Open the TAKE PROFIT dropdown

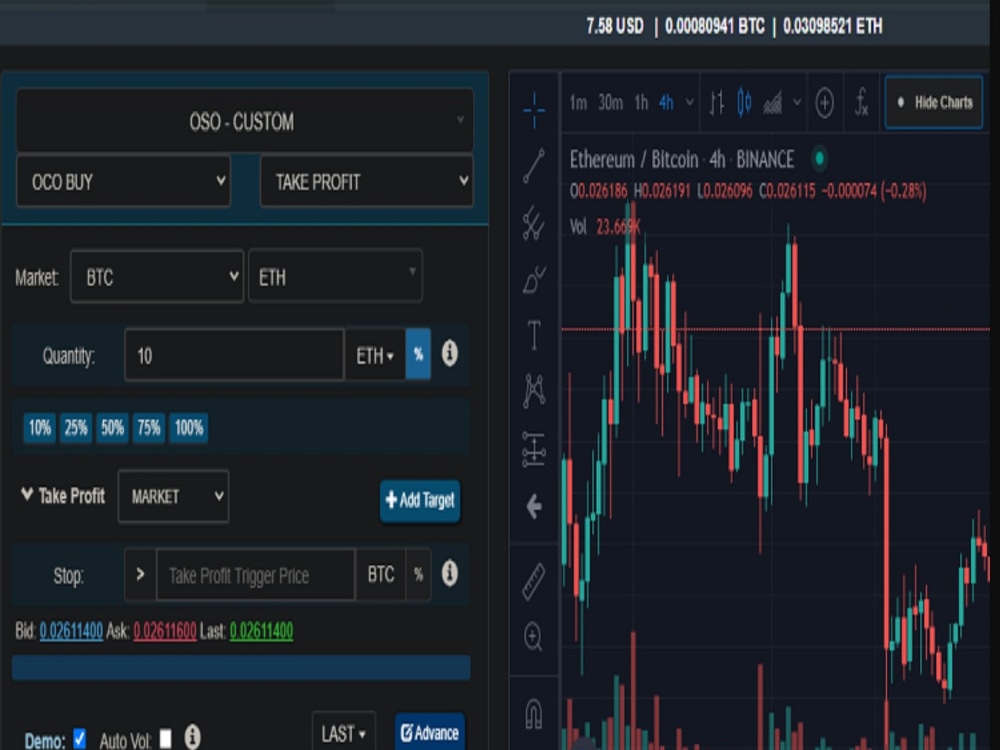[x=366, y=182]
